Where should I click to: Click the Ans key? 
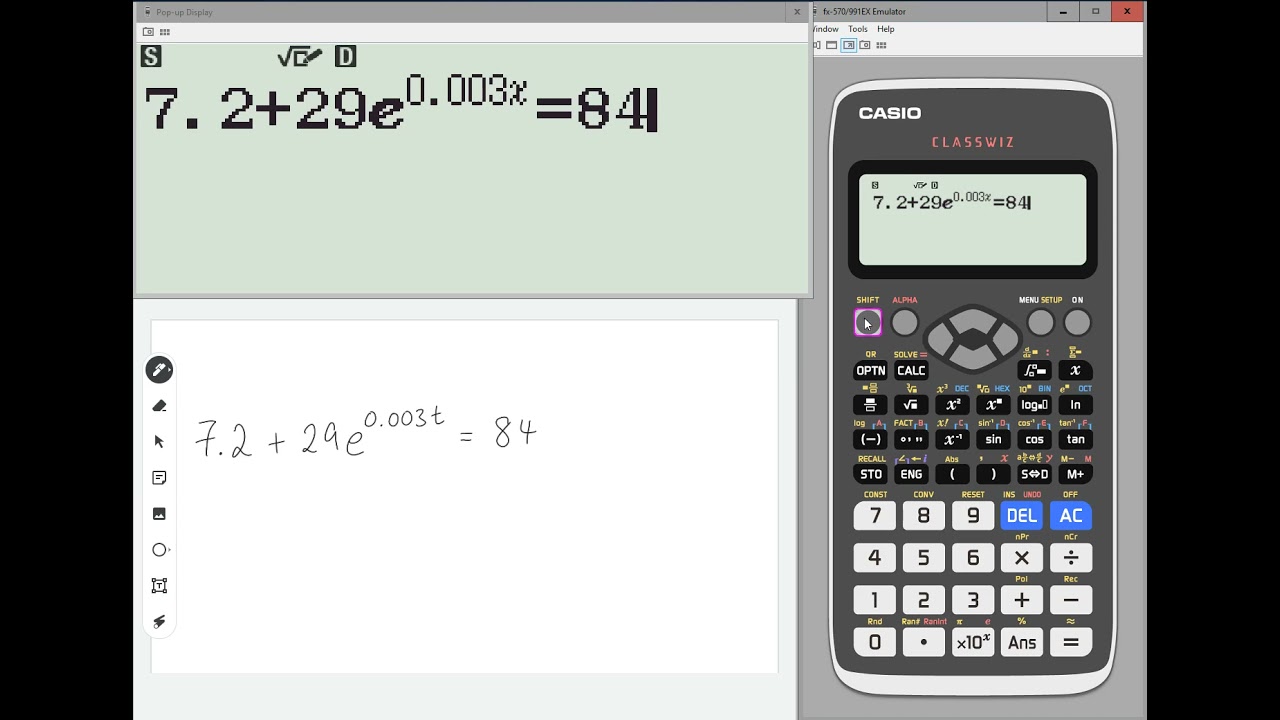pyautogui.click(x=1021, y=643)
